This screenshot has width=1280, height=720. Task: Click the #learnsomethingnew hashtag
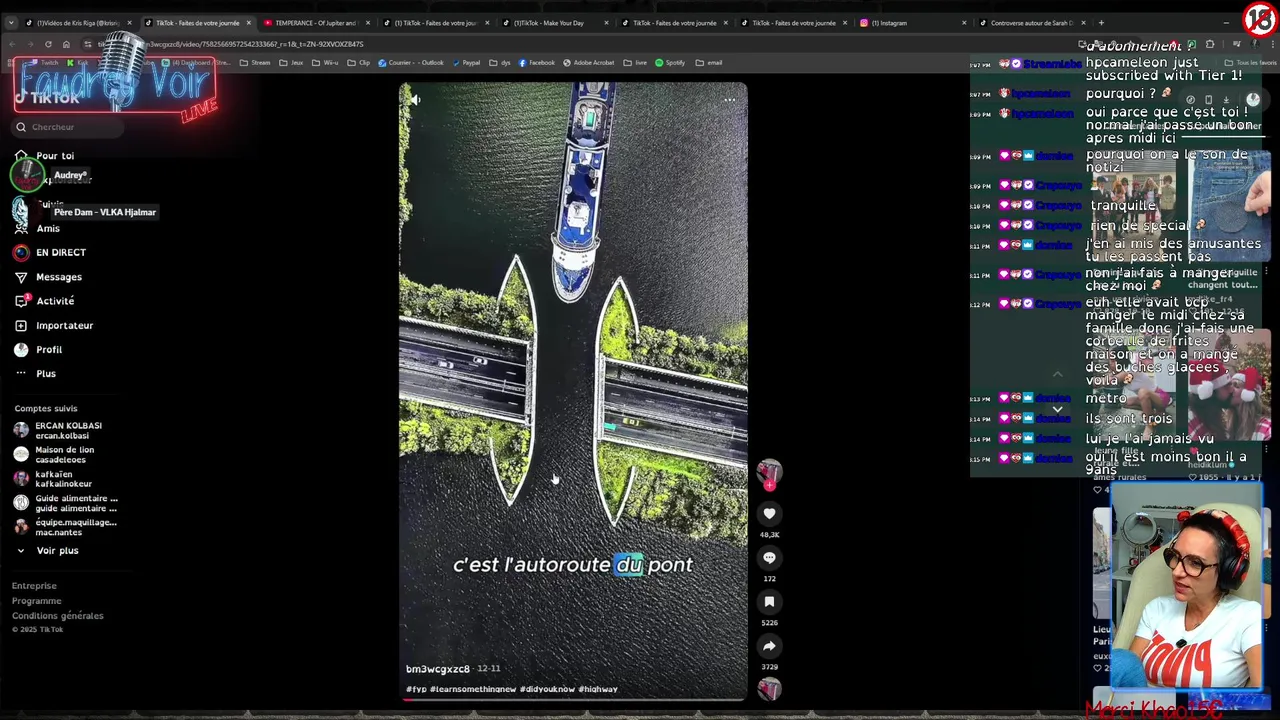pos(473,689)
